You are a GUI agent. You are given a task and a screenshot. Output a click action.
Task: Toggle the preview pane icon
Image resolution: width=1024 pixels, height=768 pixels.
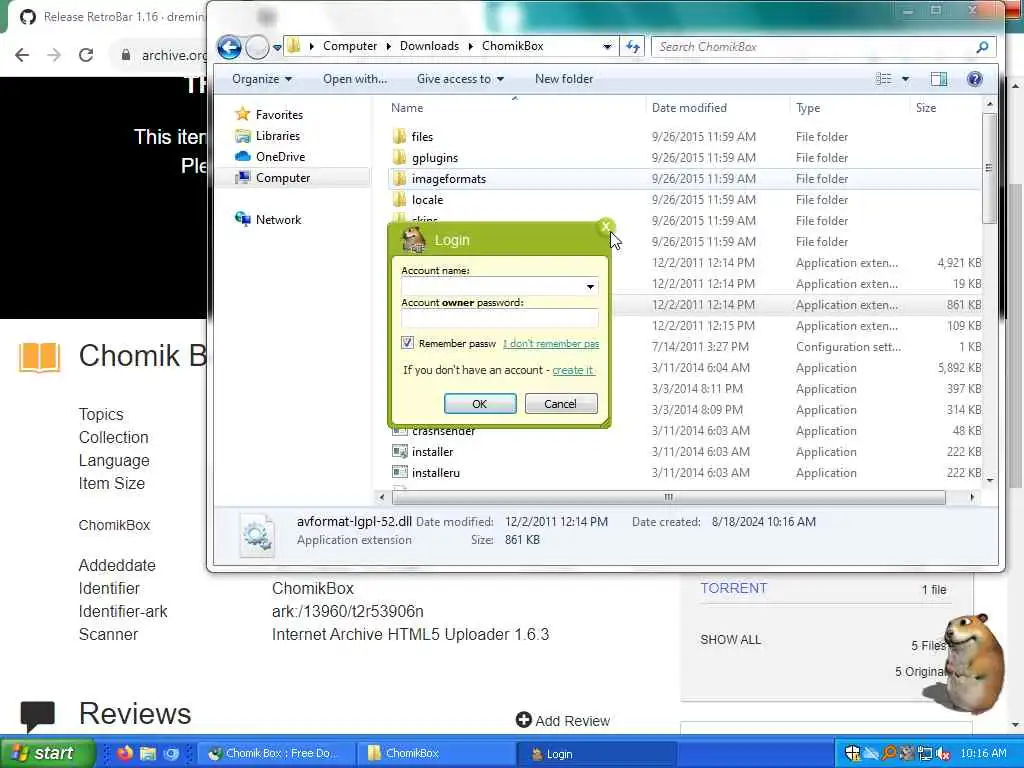[x=938, y=79]
